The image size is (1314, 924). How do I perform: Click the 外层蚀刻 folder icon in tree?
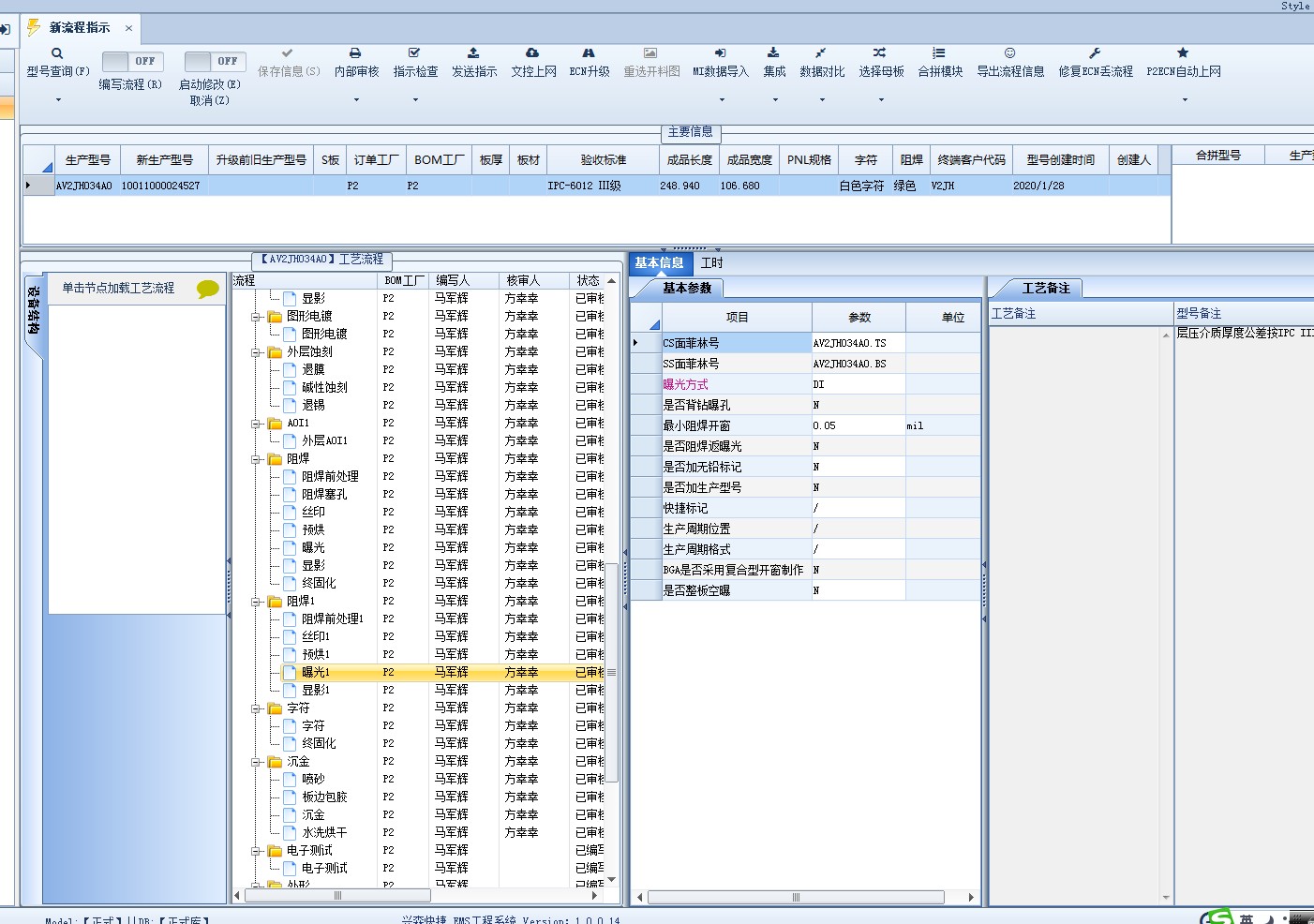[275, 352]
